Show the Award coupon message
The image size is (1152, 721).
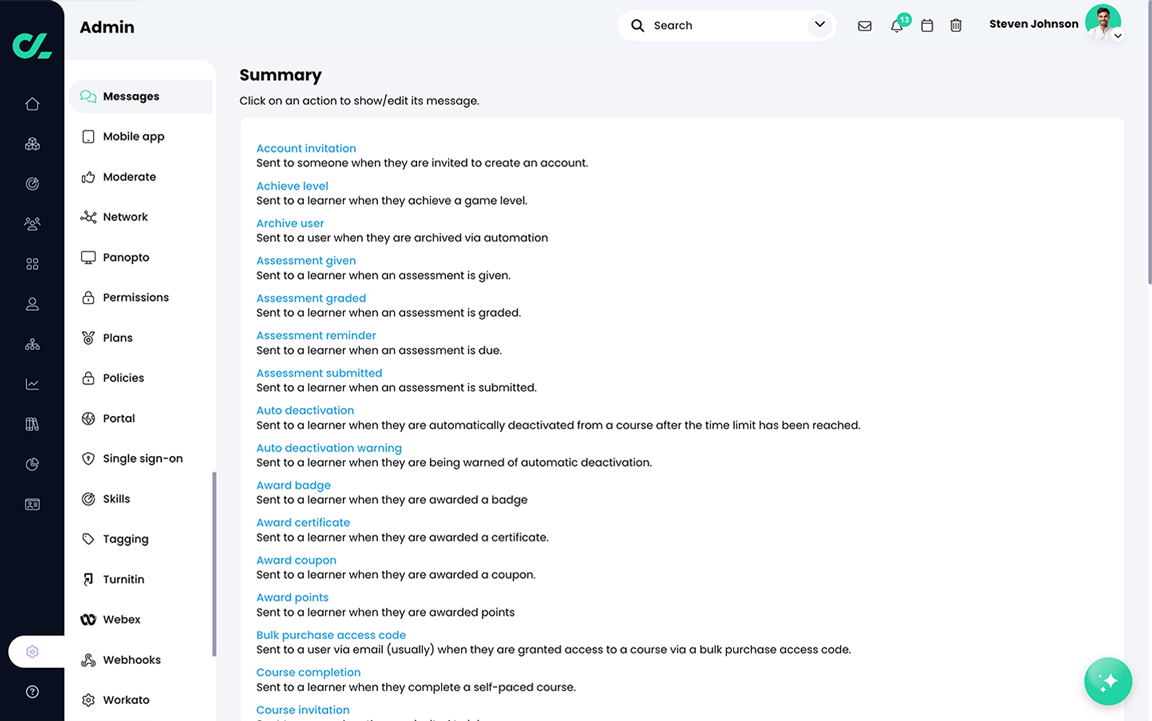296,561
